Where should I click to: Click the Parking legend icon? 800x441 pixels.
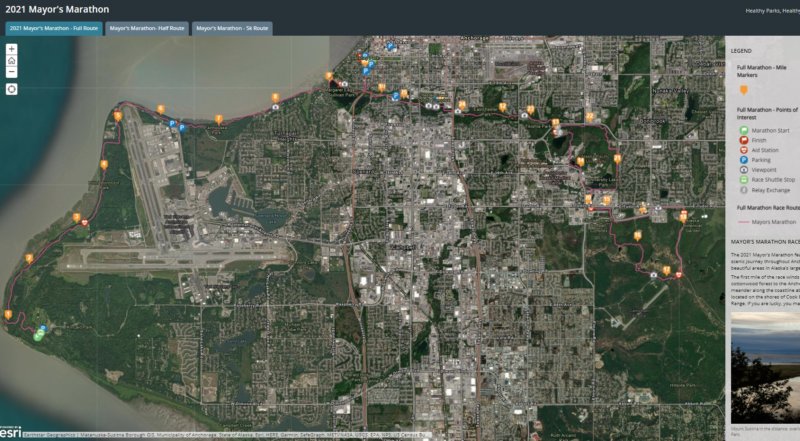click(x=743, y=160)
